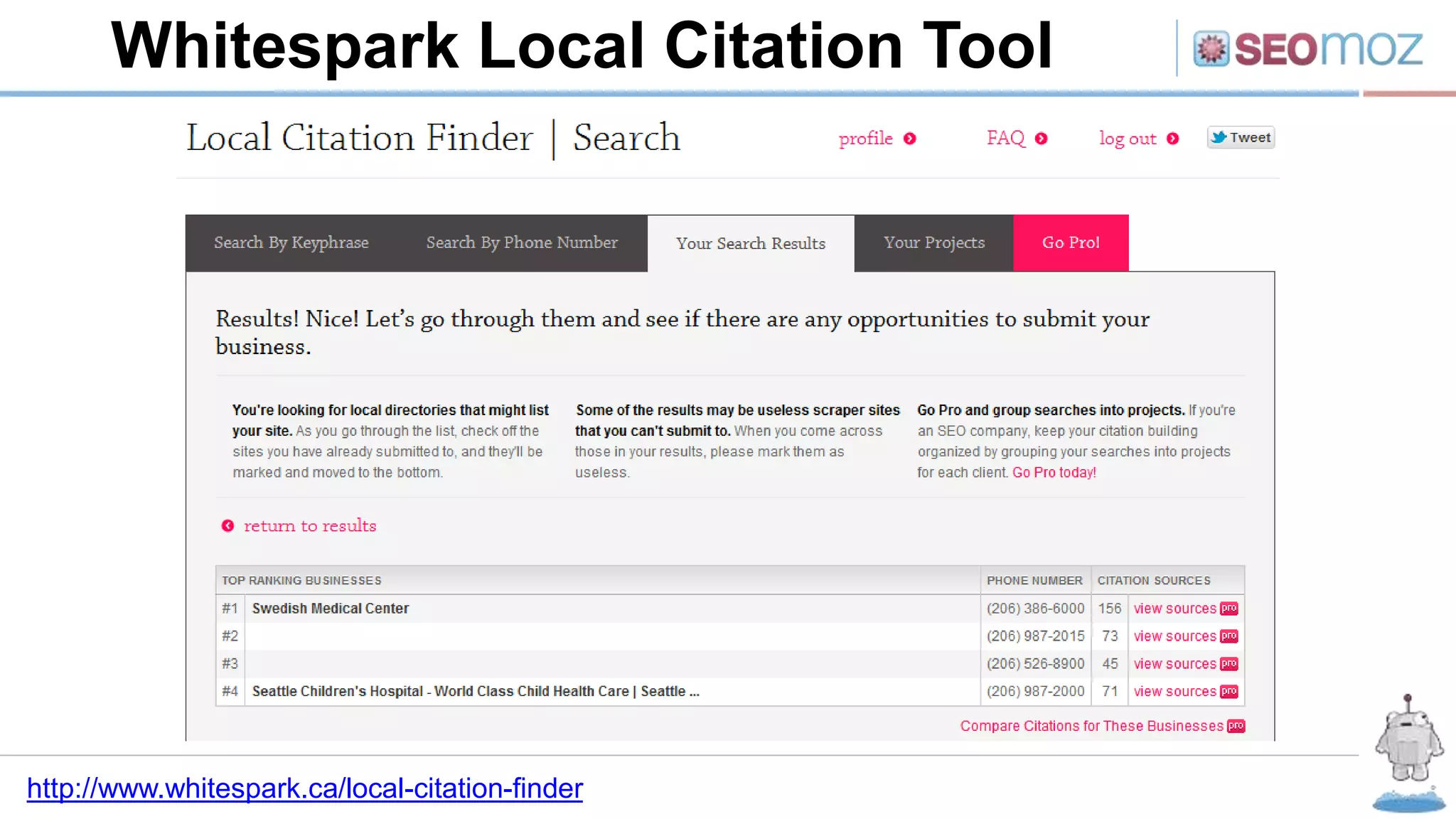This screenshot has width=1456, height=819.
Task: Open the Your Projects tab
Action: (934, 243)
